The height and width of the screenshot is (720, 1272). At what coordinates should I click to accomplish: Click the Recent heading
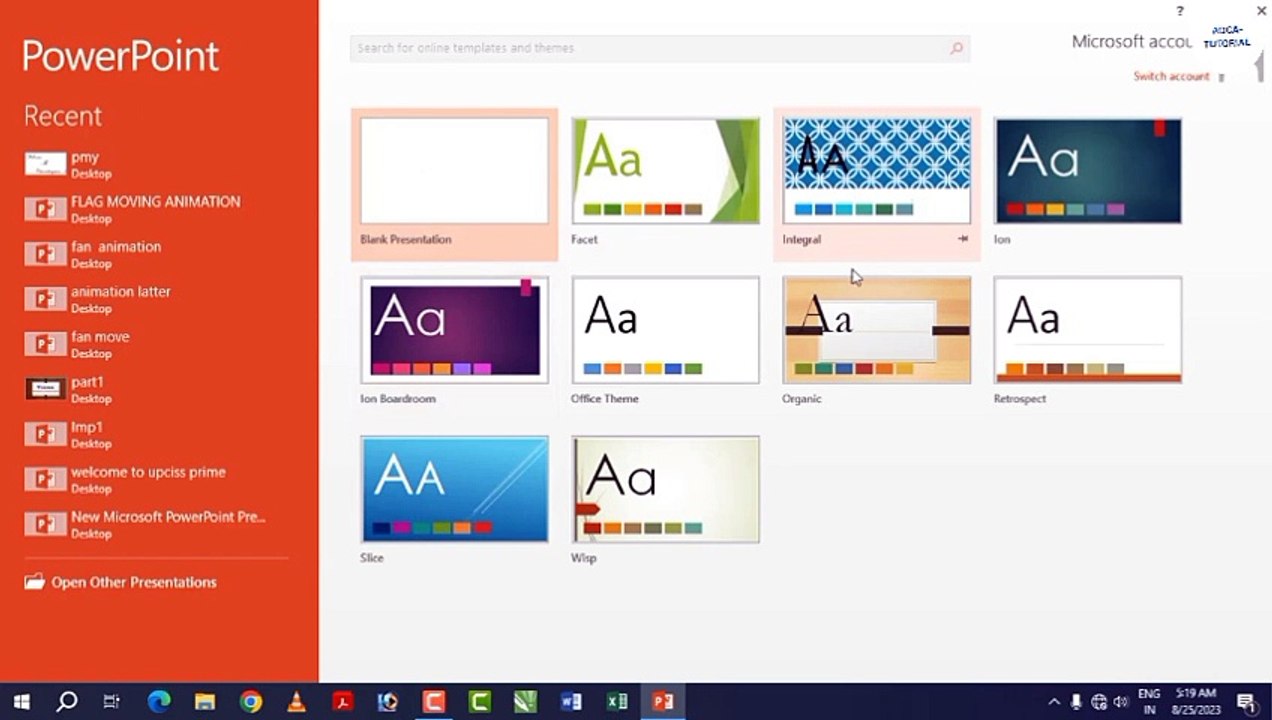(63, 116)
